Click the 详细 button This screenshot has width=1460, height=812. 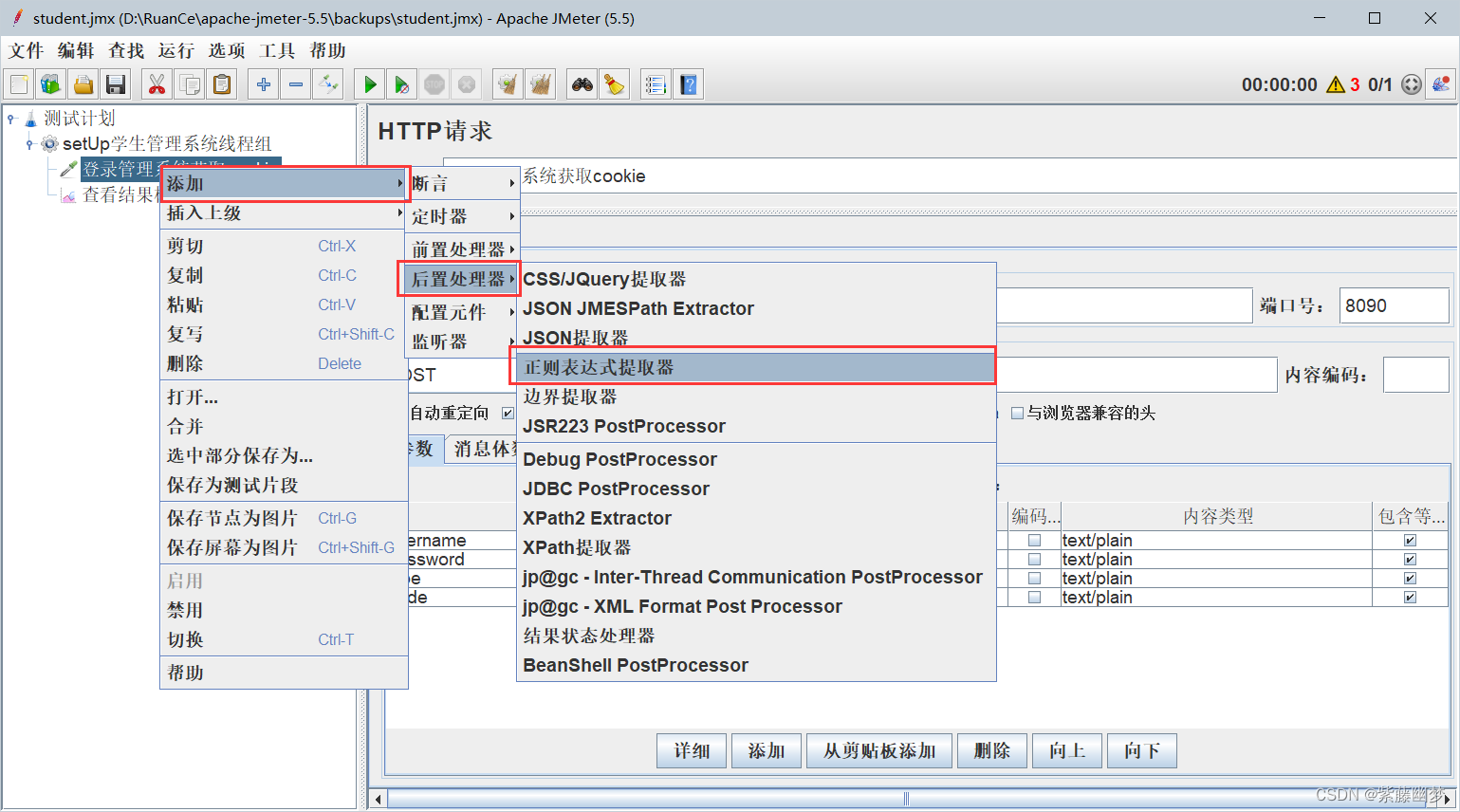click(692, 750)
